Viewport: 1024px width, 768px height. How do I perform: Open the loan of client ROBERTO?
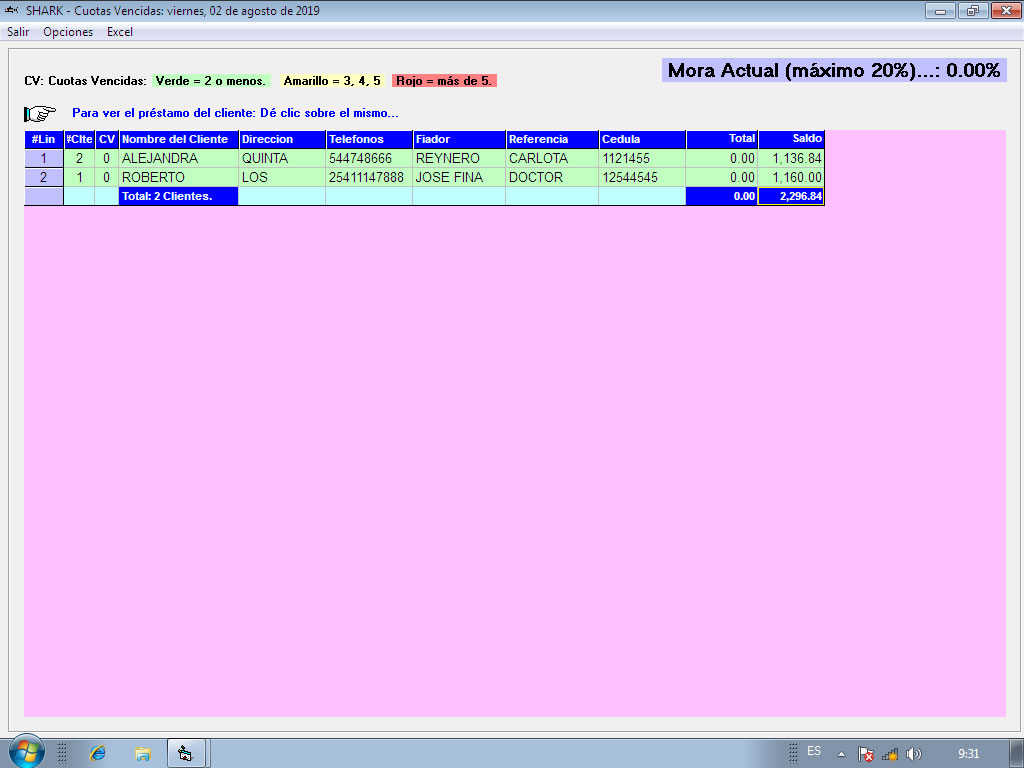point(154,177)
